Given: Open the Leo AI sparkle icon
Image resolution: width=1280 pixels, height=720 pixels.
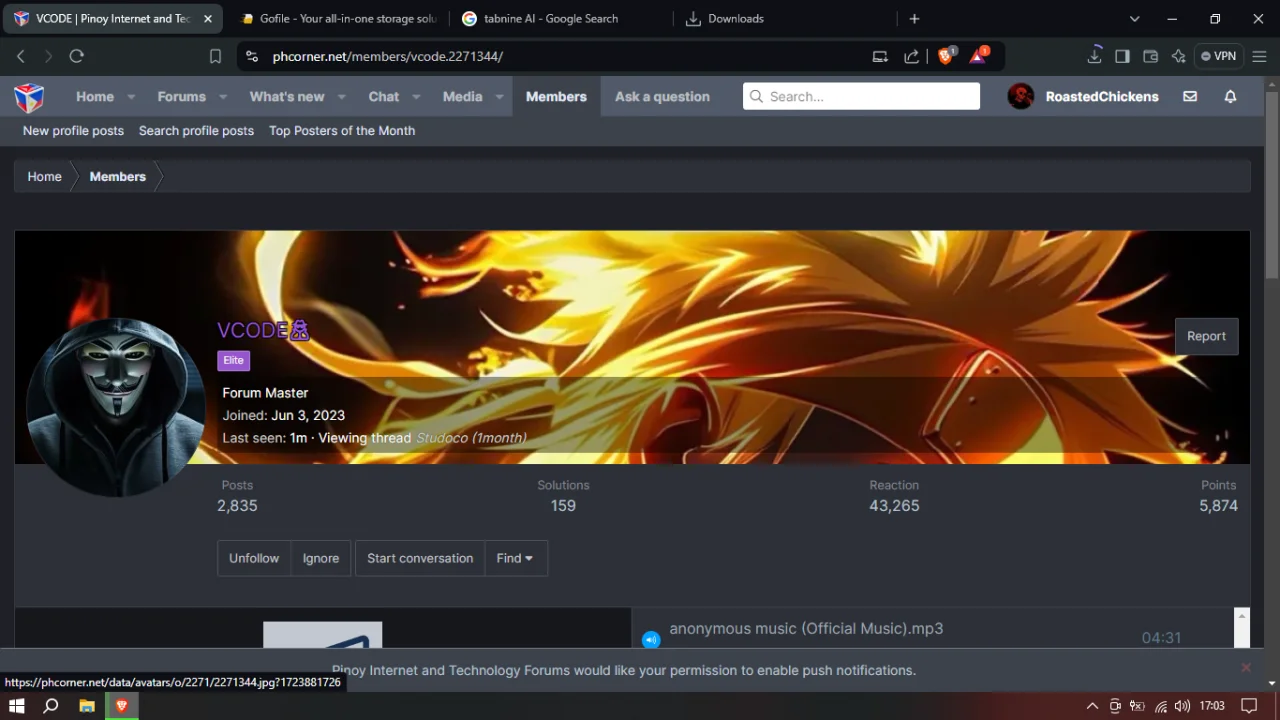Looking at the screenshot, I should 1178,56.
